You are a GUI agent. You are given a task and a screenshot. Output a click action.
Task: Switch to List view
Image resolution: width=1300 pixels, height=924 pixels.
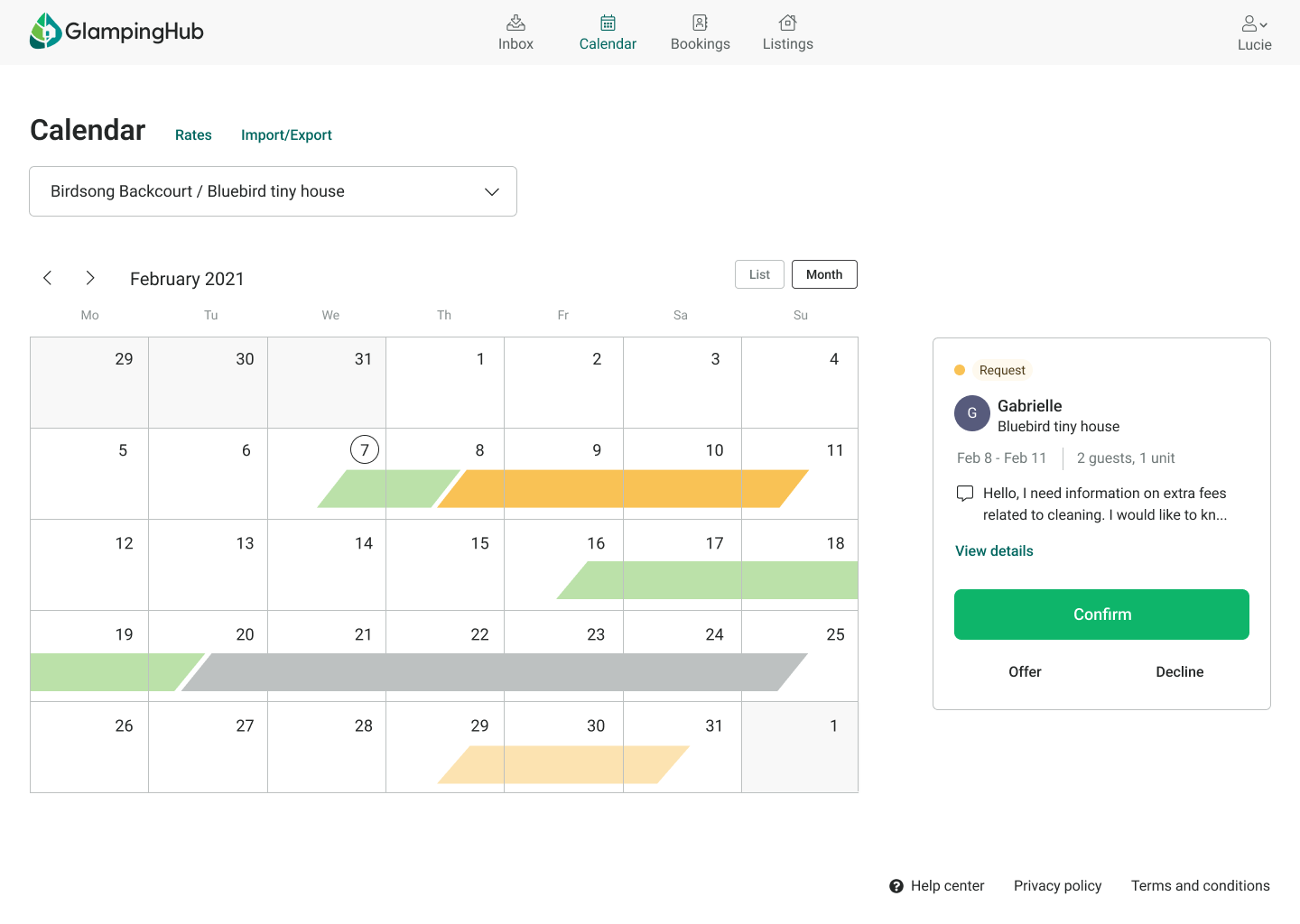pos(759,274)
